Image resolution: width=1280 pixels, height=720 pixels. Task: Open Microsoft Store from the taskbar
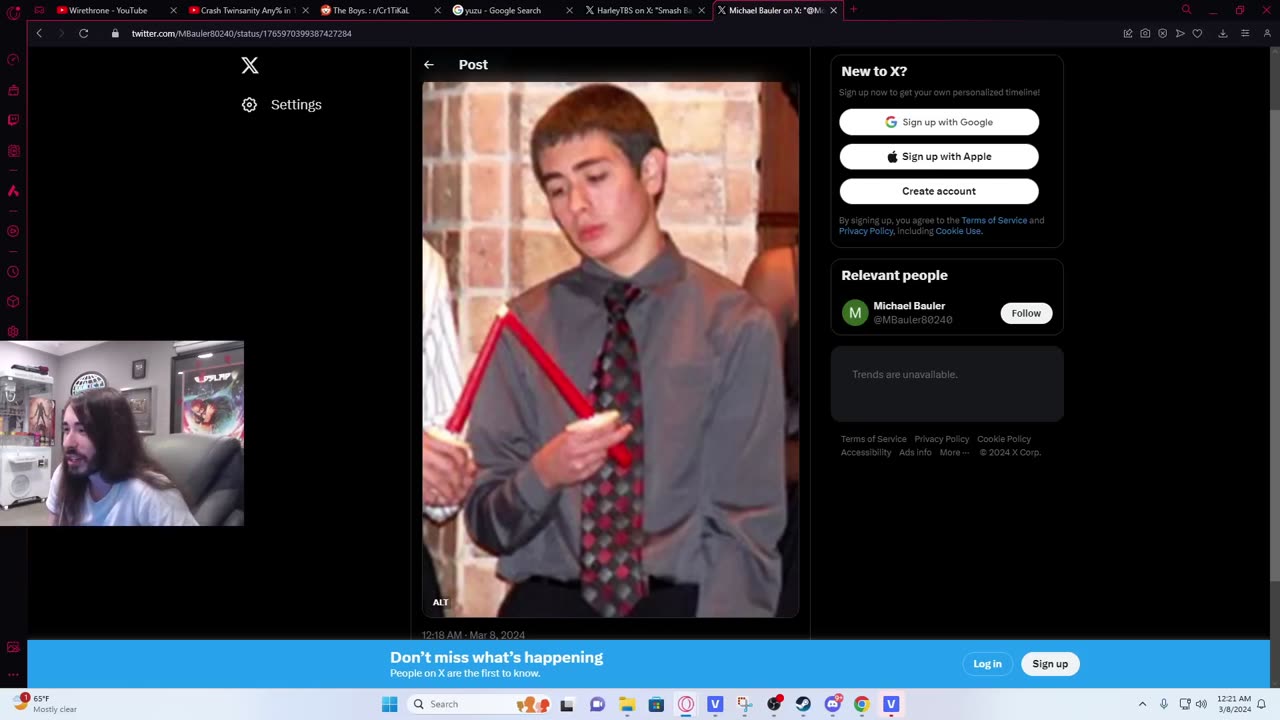[x=656, y=704]
